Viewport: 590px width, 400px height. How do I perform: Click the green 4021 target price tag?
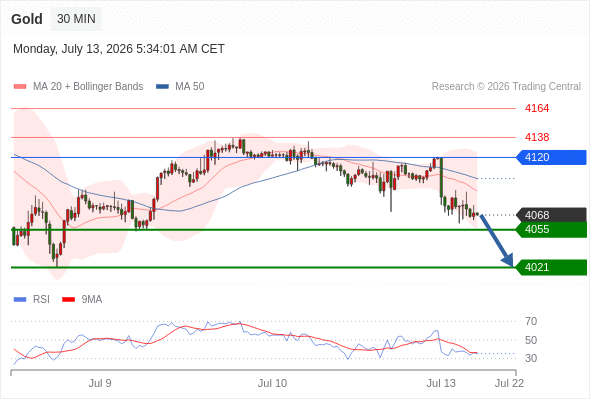tap(551, 268)
